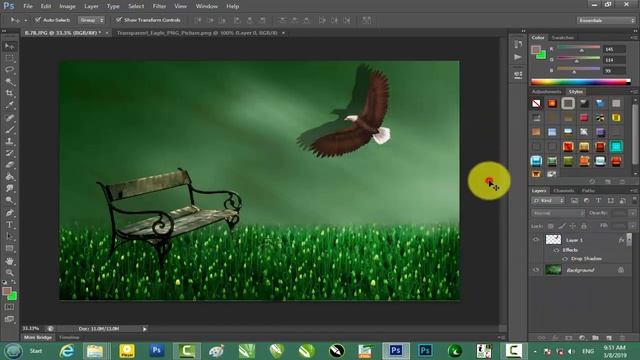Select the Crop tool

[9, 93]
